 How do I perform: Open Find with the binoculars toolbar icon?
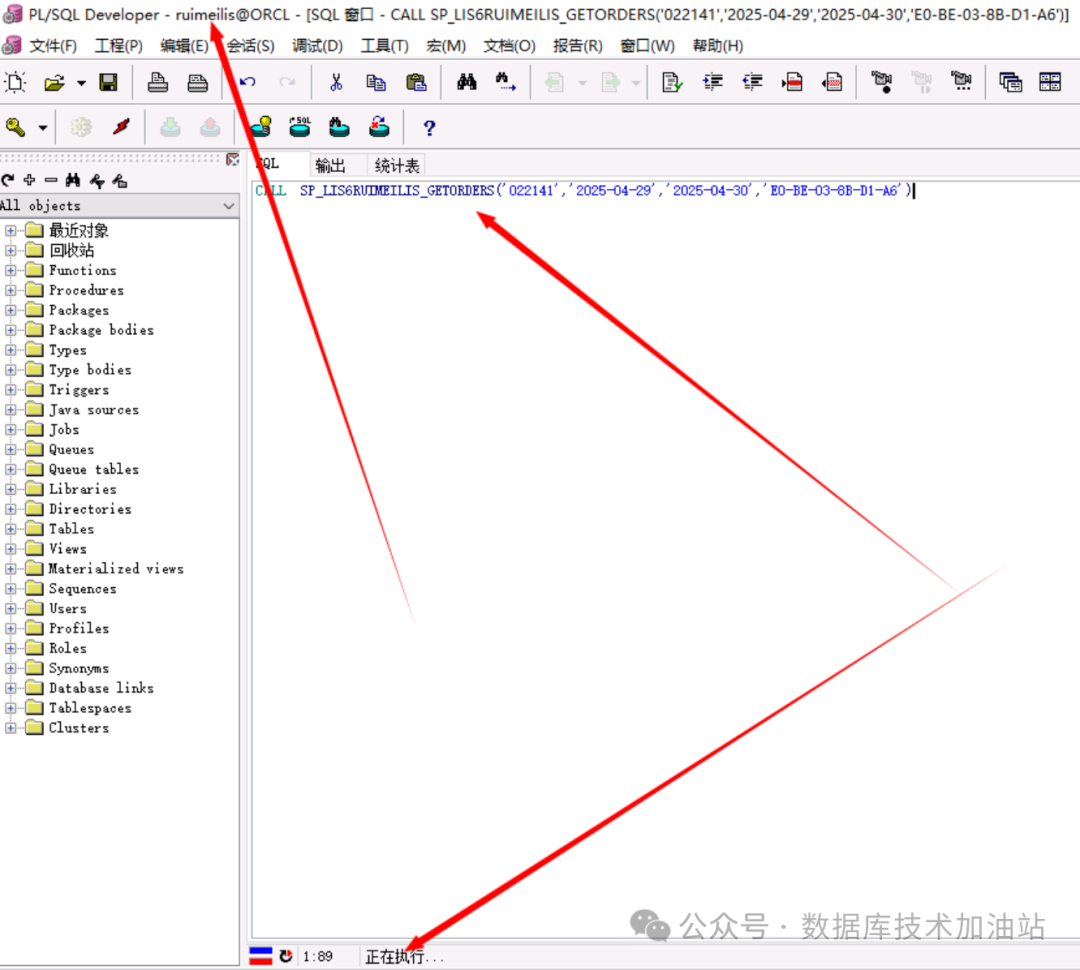(466, 83)
